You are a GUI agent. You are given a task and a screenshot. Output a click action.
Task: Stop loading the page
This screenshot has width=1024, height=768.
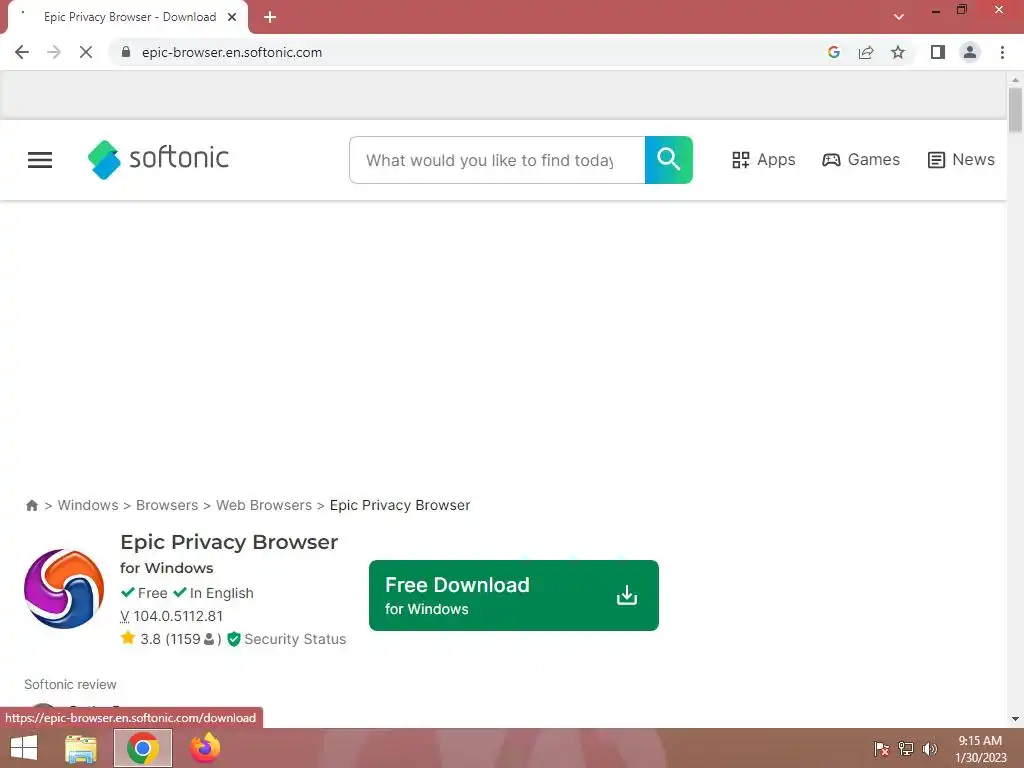coord(86,52)
